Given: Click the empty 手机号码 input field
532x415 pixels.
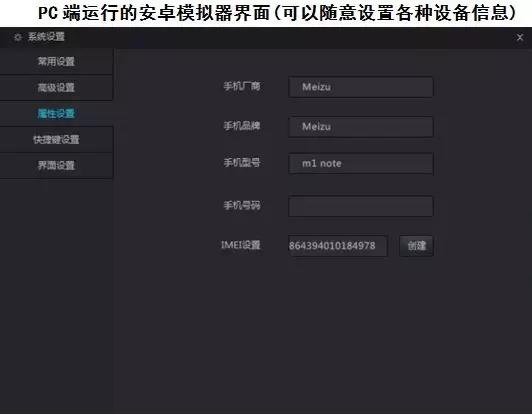Looking at the screenshot, I should [x=361, y=206].
